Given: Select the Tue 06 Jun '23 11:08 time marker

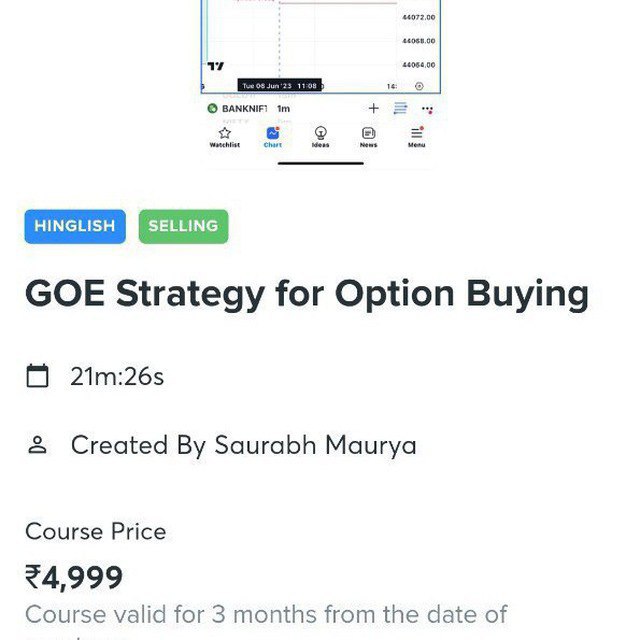Looking at the screenshot, I should (x=280, y=86).
